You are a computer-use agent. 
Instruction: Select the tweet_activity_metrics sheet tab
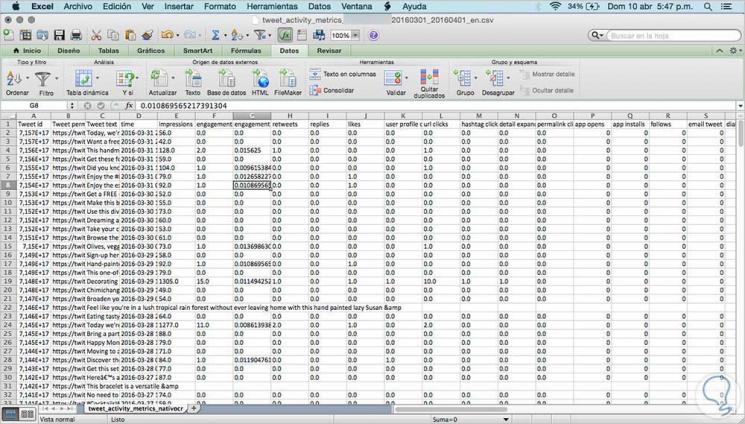(x=135, y=408)
